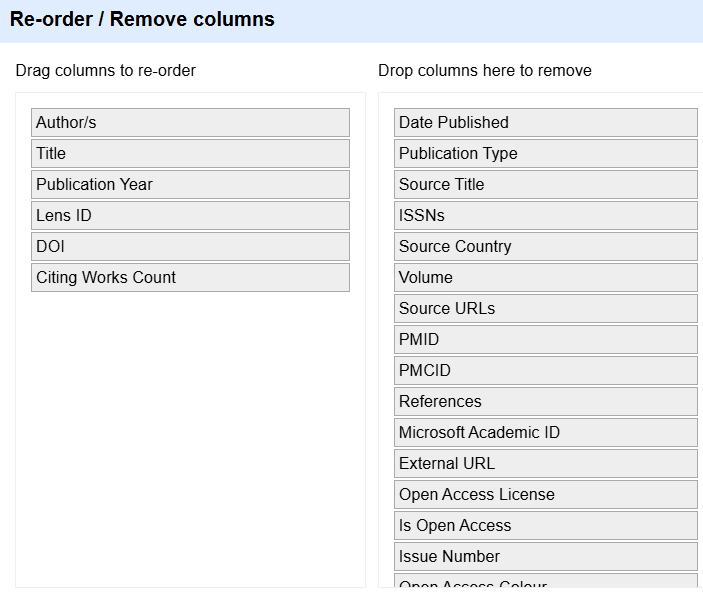This screenshot has width=703, height=592.
Task: Select the DOI column item
Action: 190,247
